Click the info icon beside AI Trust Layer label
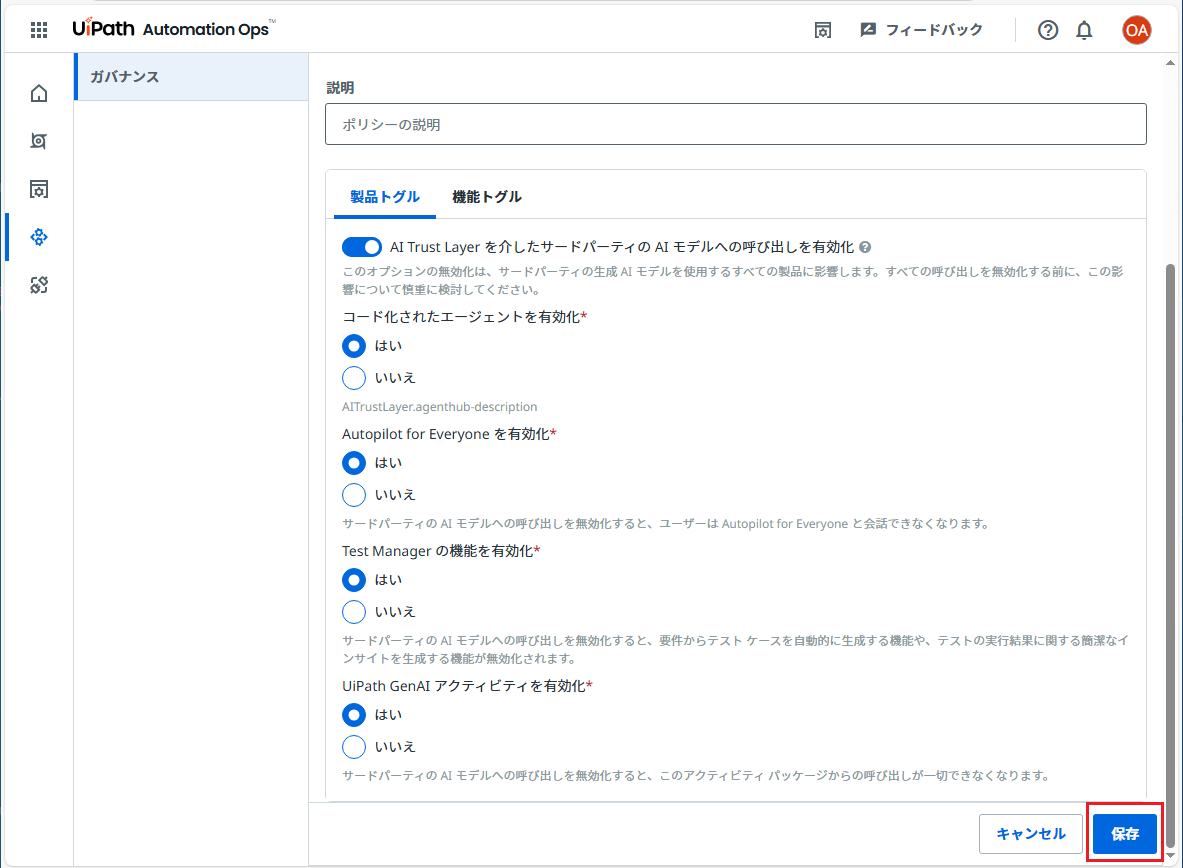 865,247
